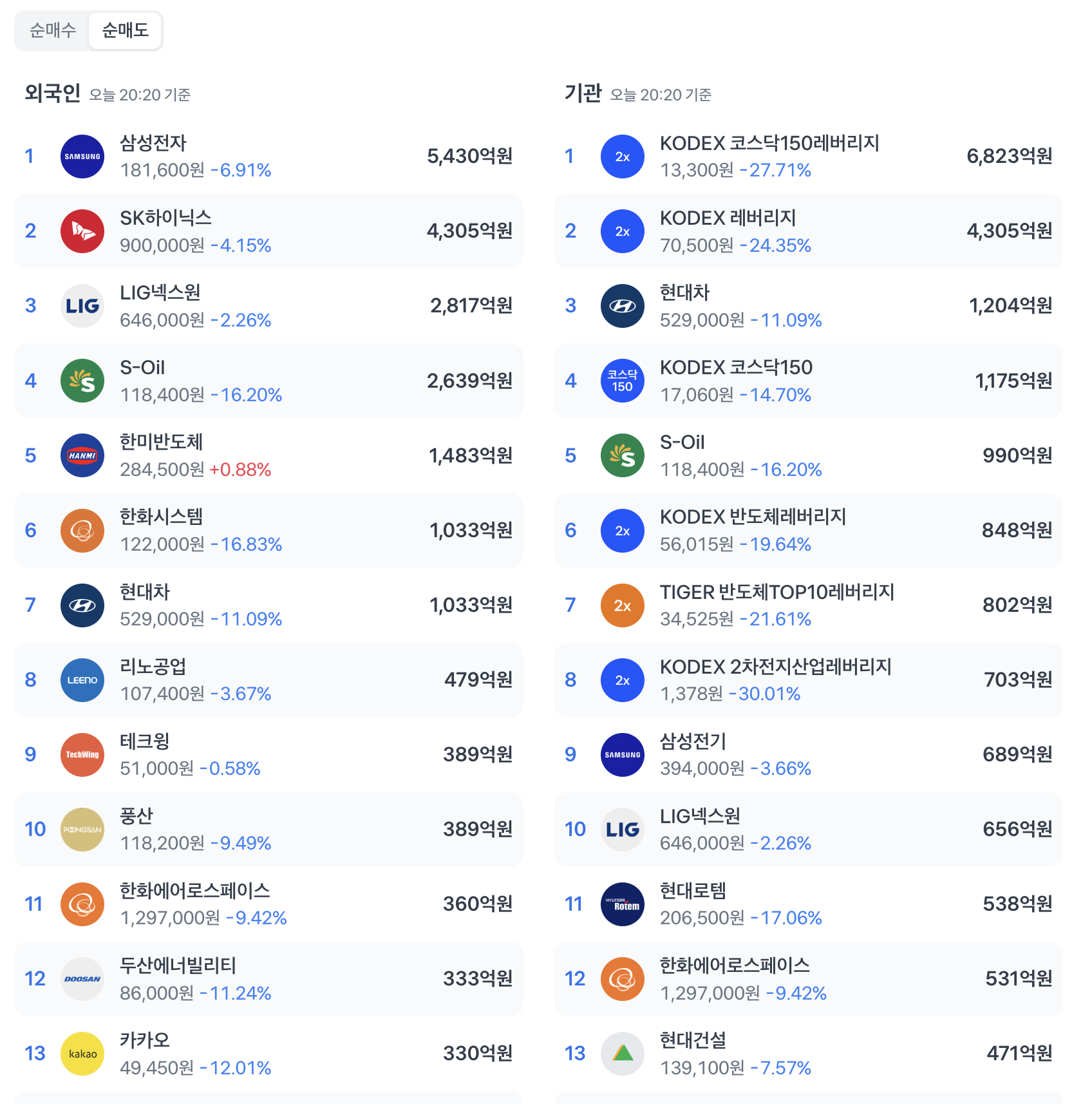Select the 순매도 tab

tap(125, 30)
